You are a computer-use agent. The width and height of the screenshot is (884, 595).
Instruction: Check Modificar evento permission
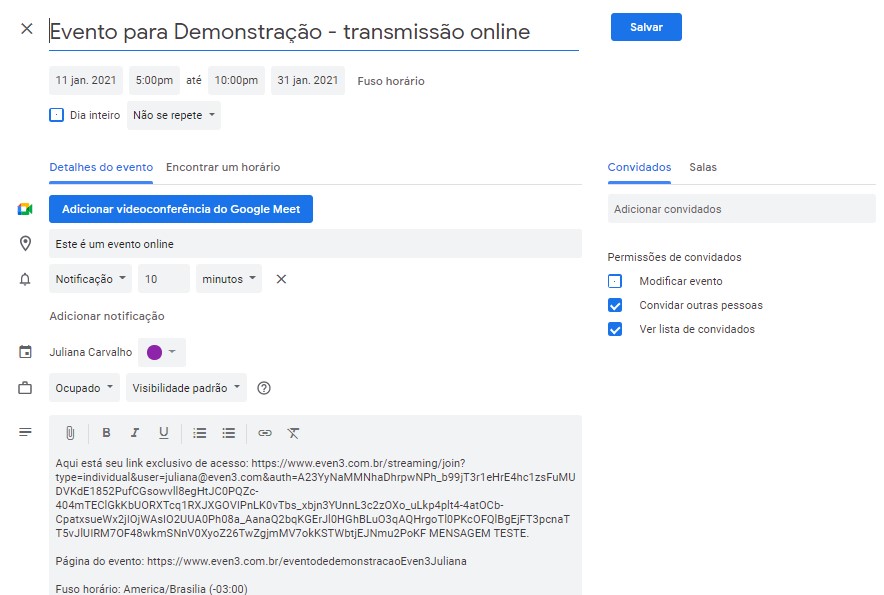point(615,281)
